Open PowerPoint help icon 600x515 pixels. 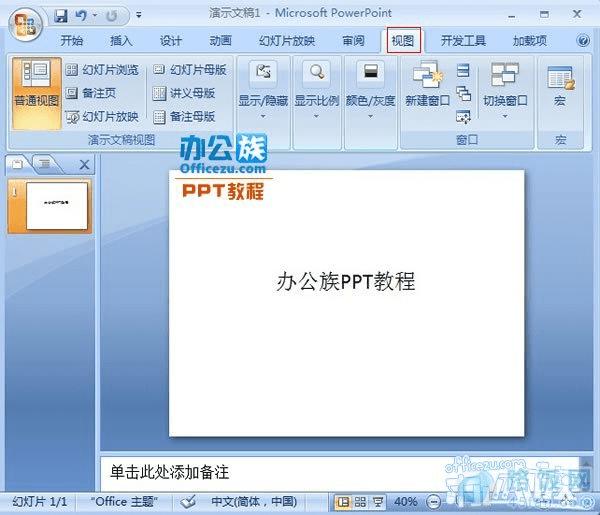(583, 40)
